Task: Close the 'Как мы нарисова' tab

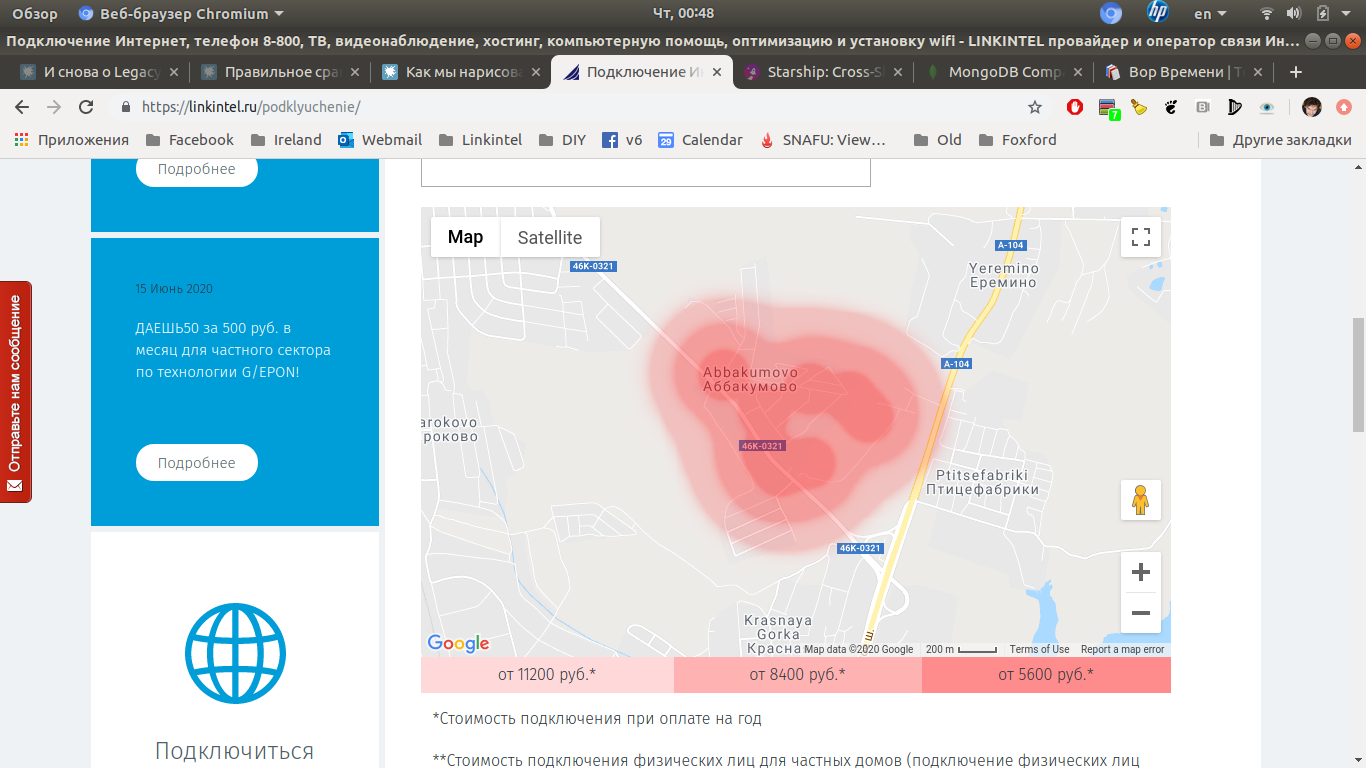Action: click(536, 72)
